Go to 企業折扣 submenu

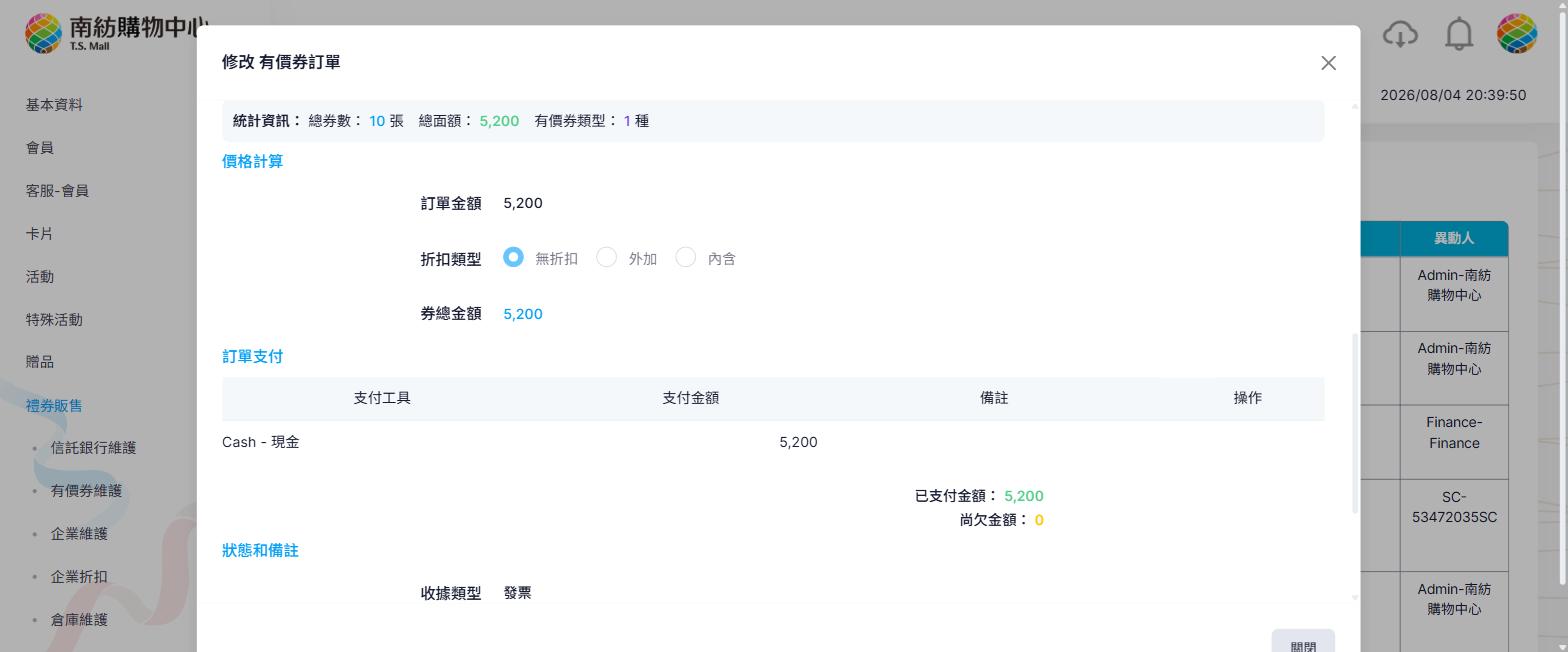[x=79, y=577]
